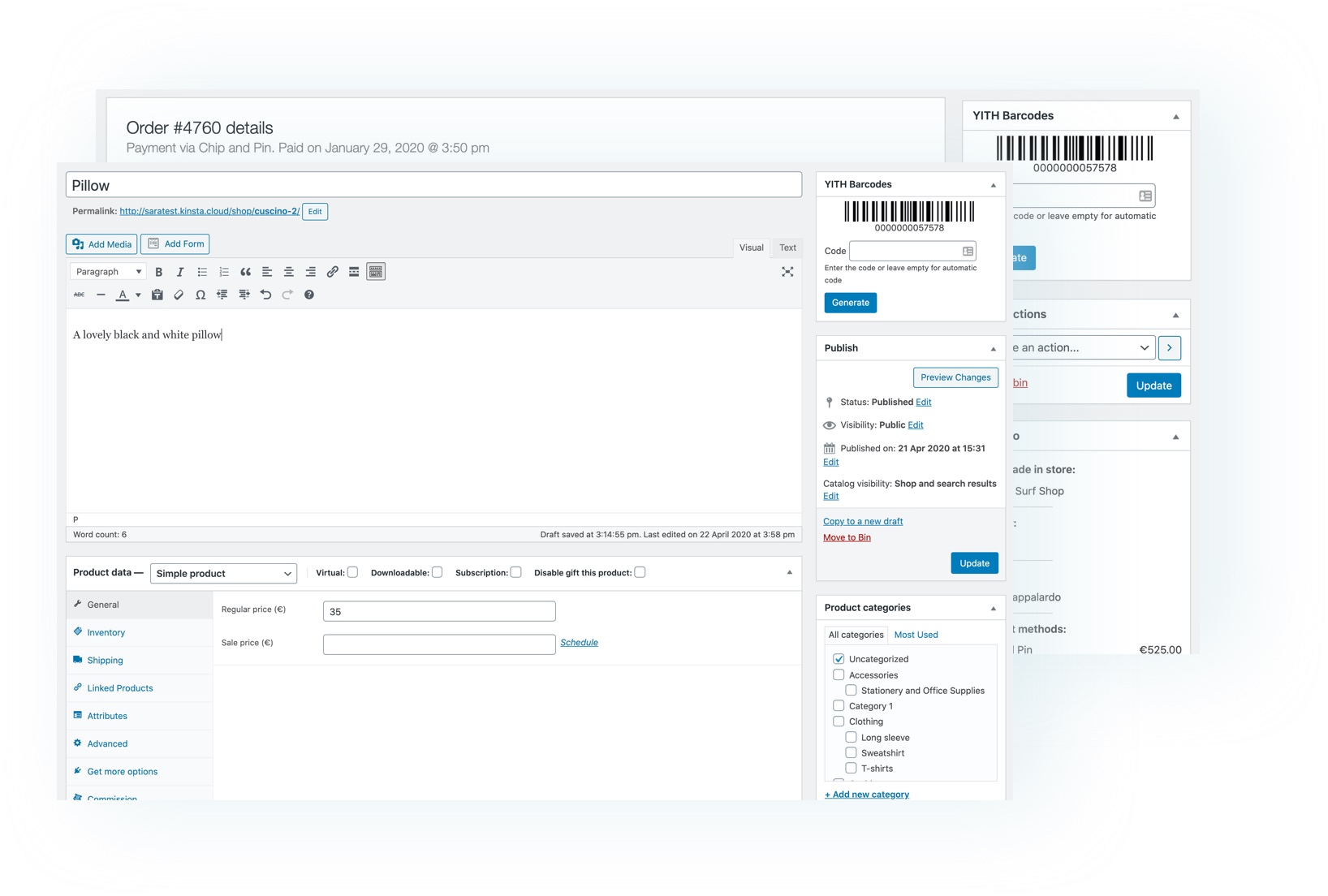Open the Schedule sale price link
This screenshot has height=896, width=1328.
tap(579, 642)
